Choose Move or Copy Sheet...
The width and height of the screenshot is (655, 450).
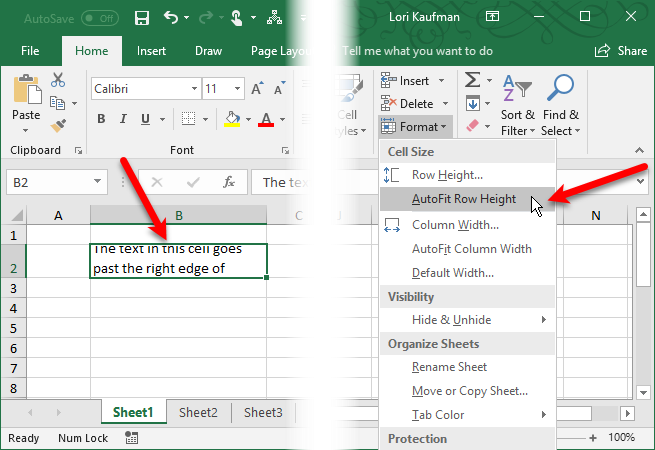[467, 391]
